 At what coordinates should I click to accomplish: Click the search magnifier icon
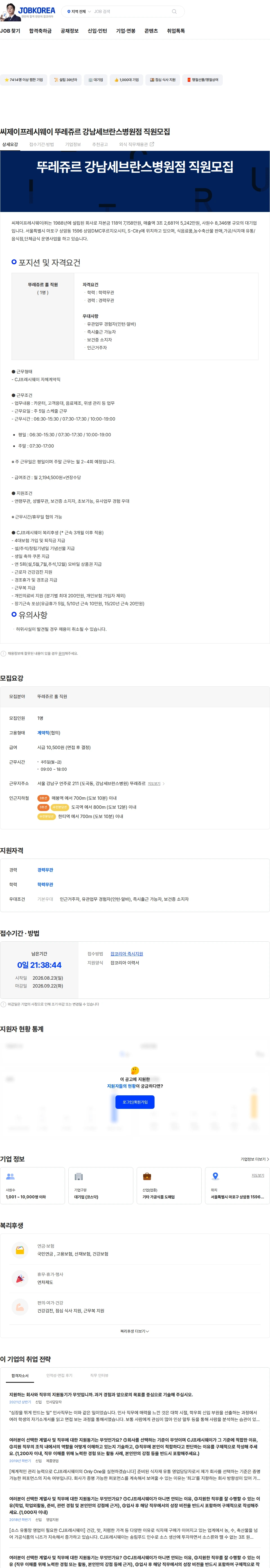(x=174, y=12)
